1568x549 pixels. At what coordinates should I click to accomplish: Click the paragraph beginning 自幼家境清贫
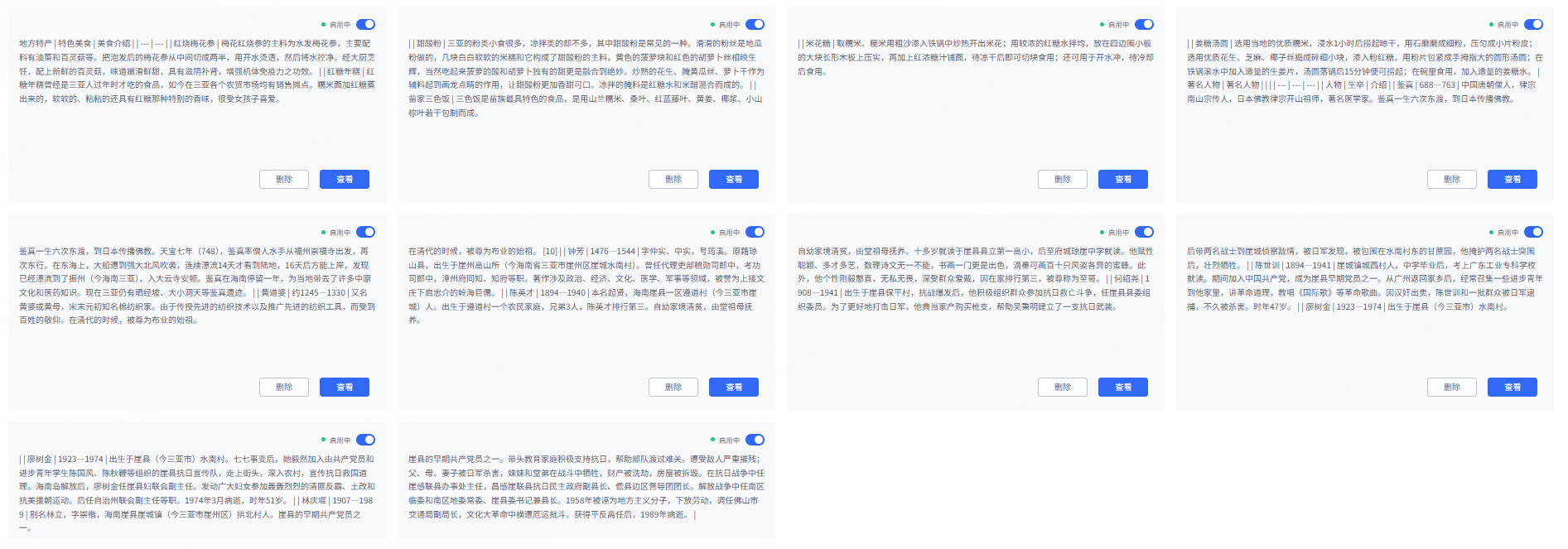tap(976, 279)
